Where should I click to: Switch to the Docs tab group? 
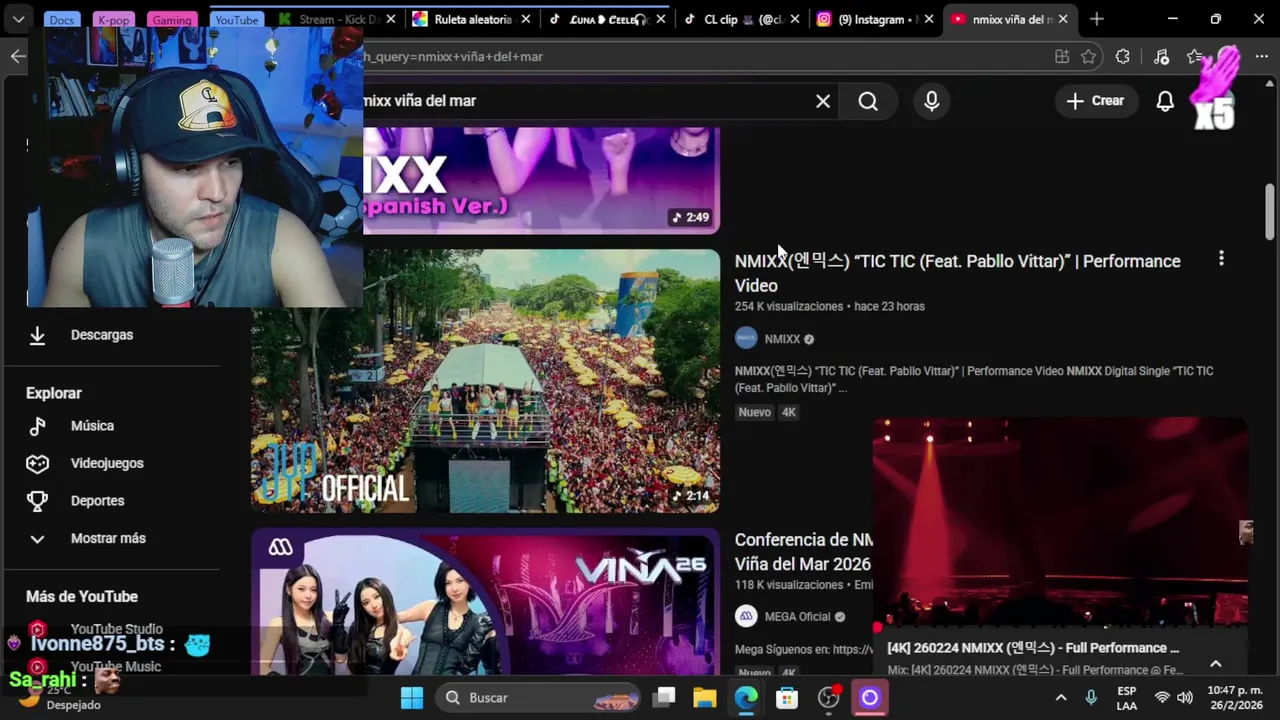coord(62,20)
